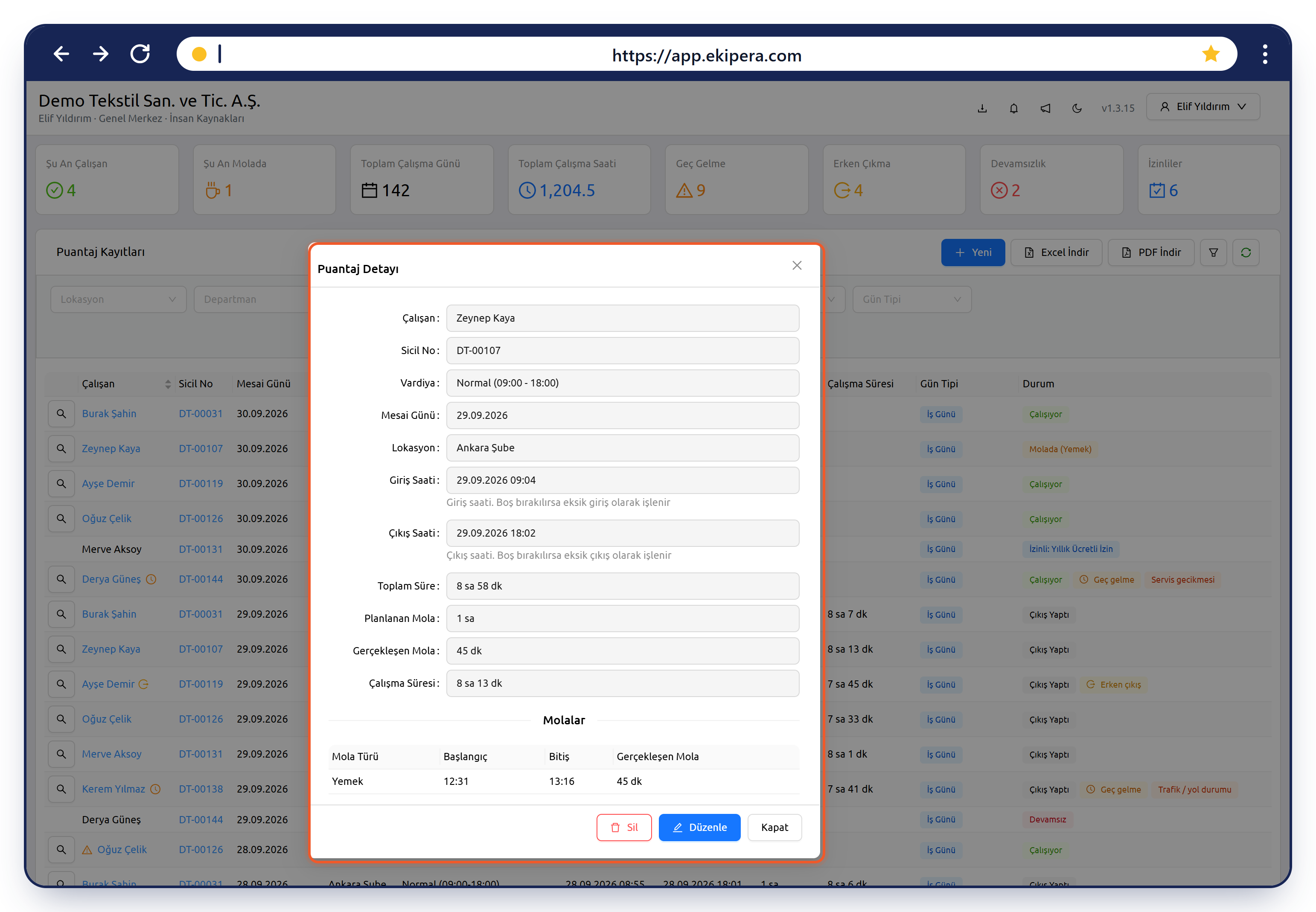
Task: Open the Gün Tipi filter dropdown
Action: [x=912, y=299]
